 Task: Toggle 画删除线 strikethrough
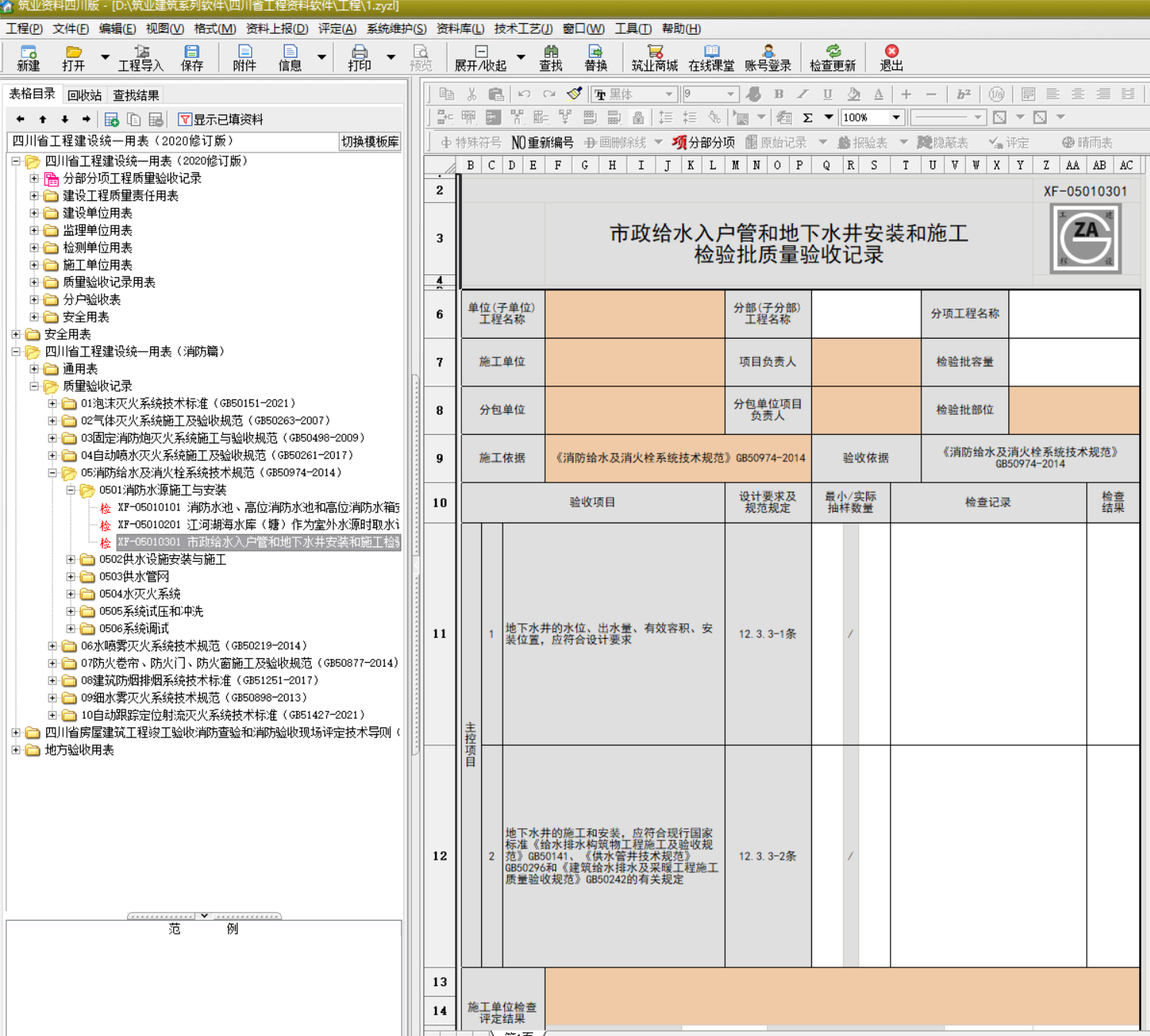(615, 142)
